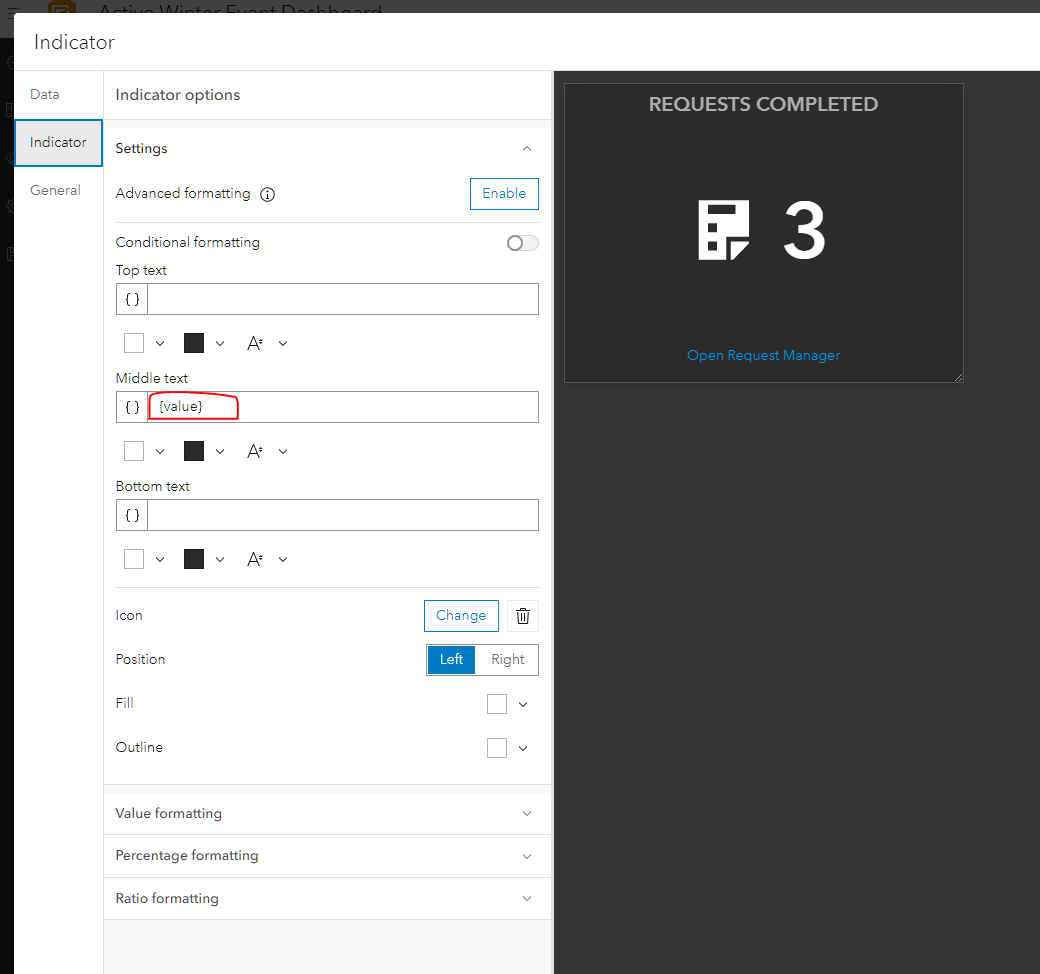
Task: Open Middle text size A icon
Action: (x=255, y=451)
